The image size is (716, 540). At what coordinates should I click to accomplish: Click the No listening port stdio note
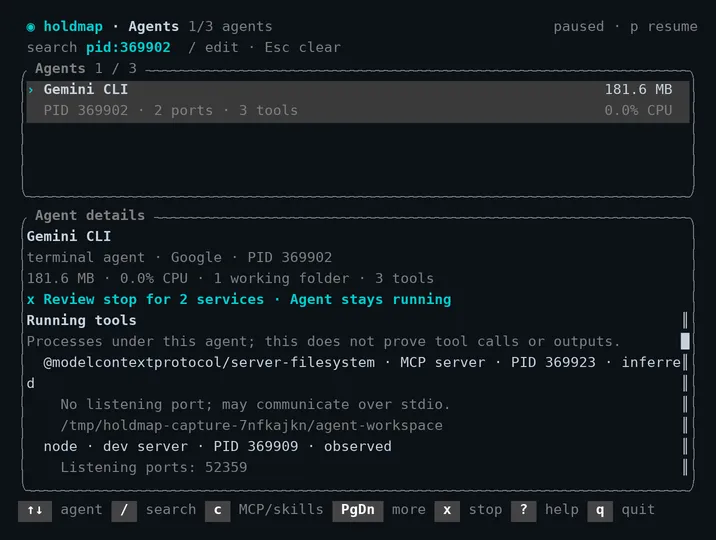(x=255, y=404)
